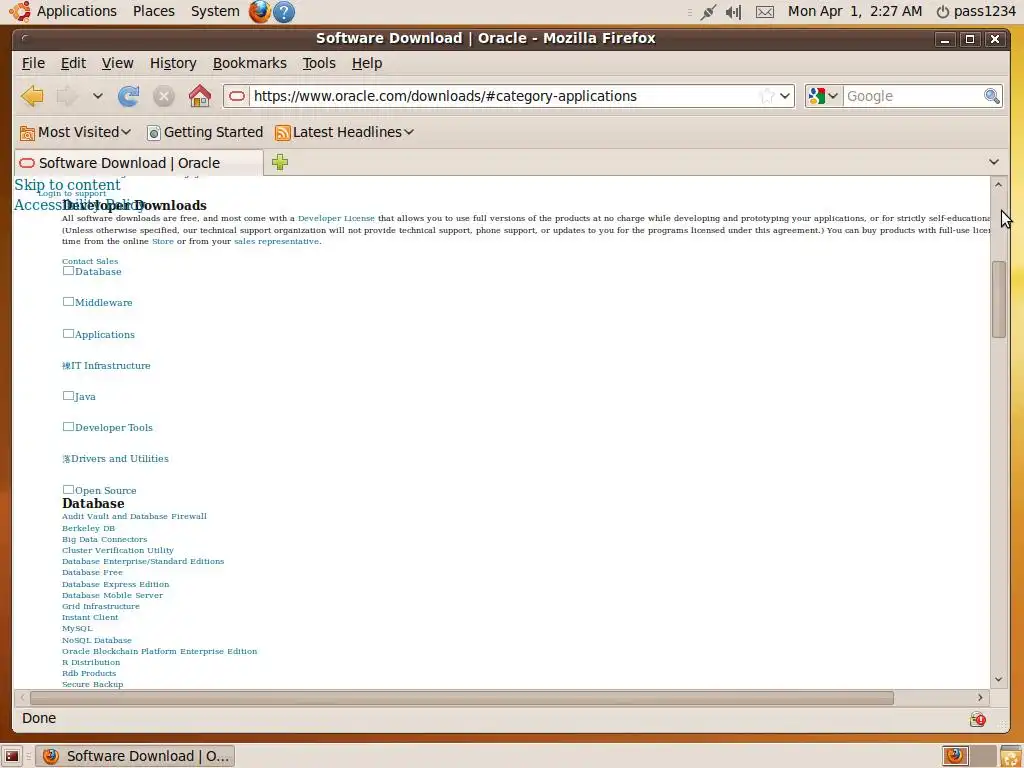Open the MySQL download link
The height and width of the screenshot is (768, 1024).
pos(77,628)
